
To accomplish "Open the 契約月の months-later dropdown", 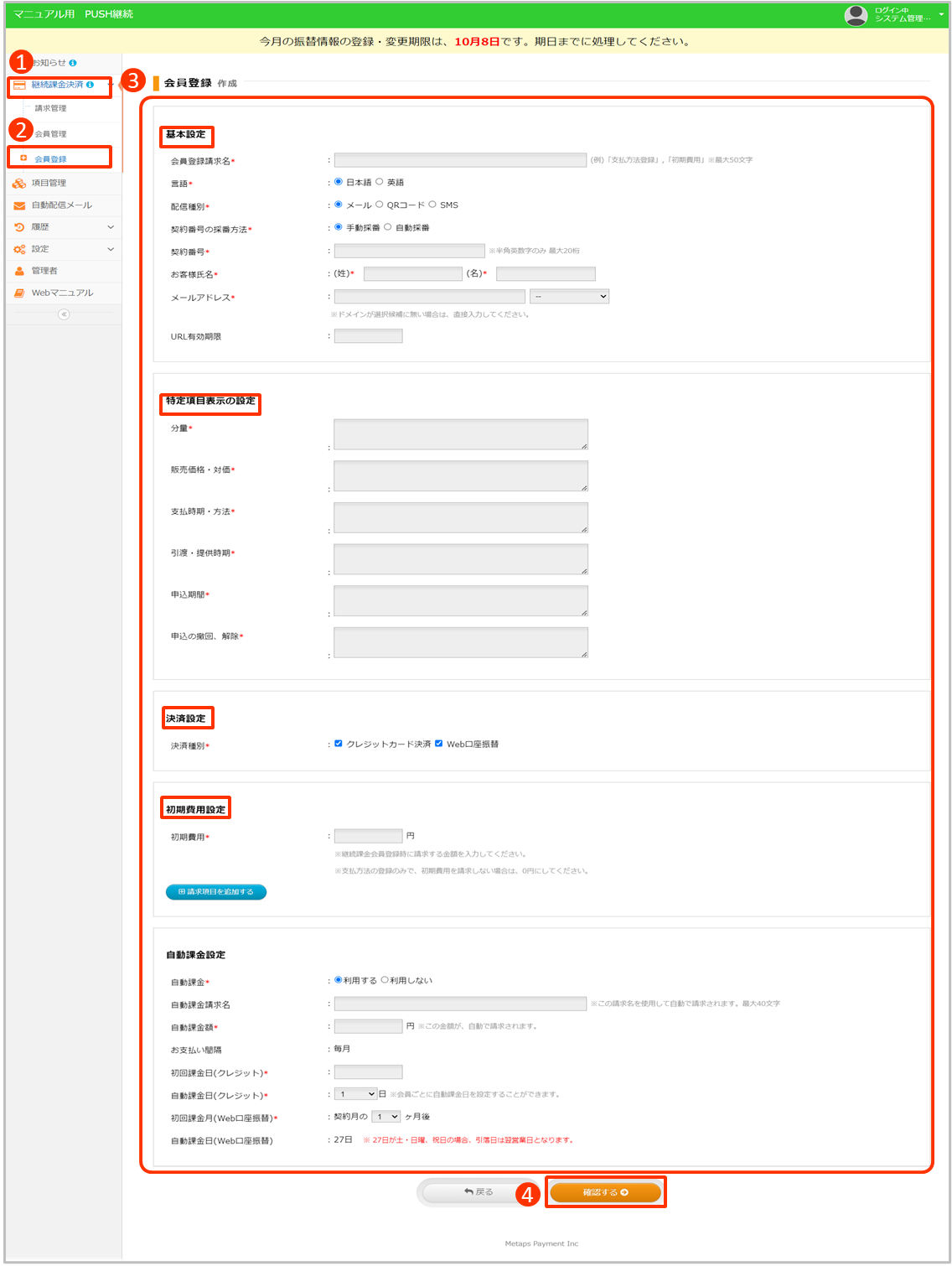I will click(x=386, y=1117).
